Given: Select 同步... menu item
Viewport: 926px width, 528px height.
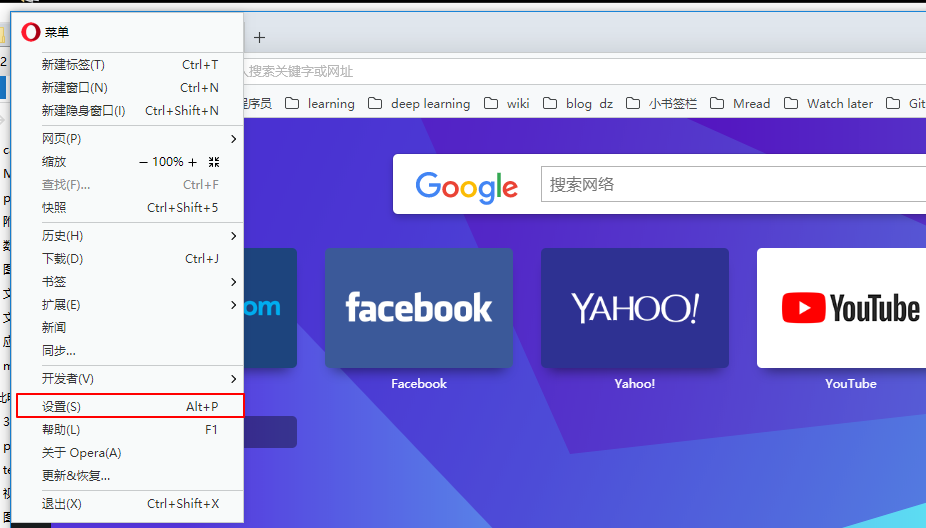Looking at the screenshot, I should (130, 351).
